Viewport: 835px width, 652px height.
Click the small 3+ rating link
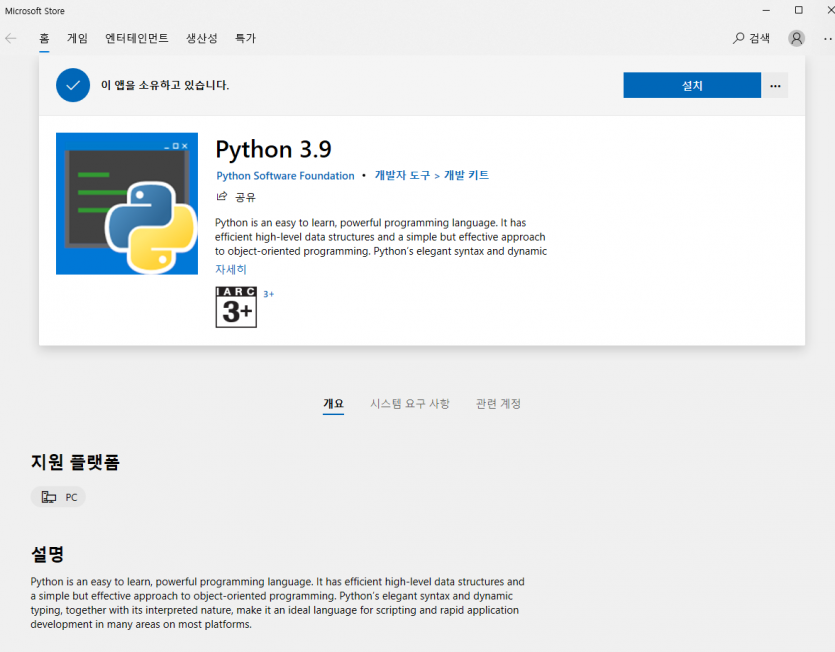tap(268, 294)
